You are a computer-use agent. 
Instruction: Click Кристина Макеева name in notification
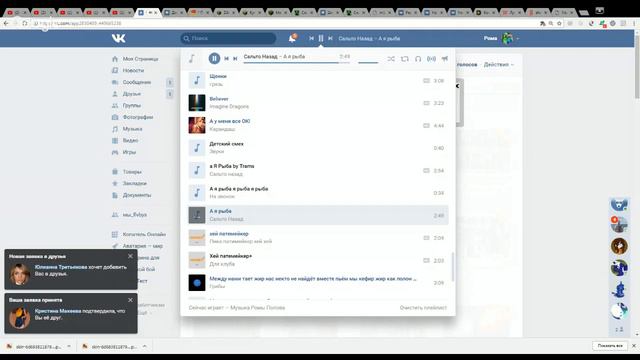58,311
